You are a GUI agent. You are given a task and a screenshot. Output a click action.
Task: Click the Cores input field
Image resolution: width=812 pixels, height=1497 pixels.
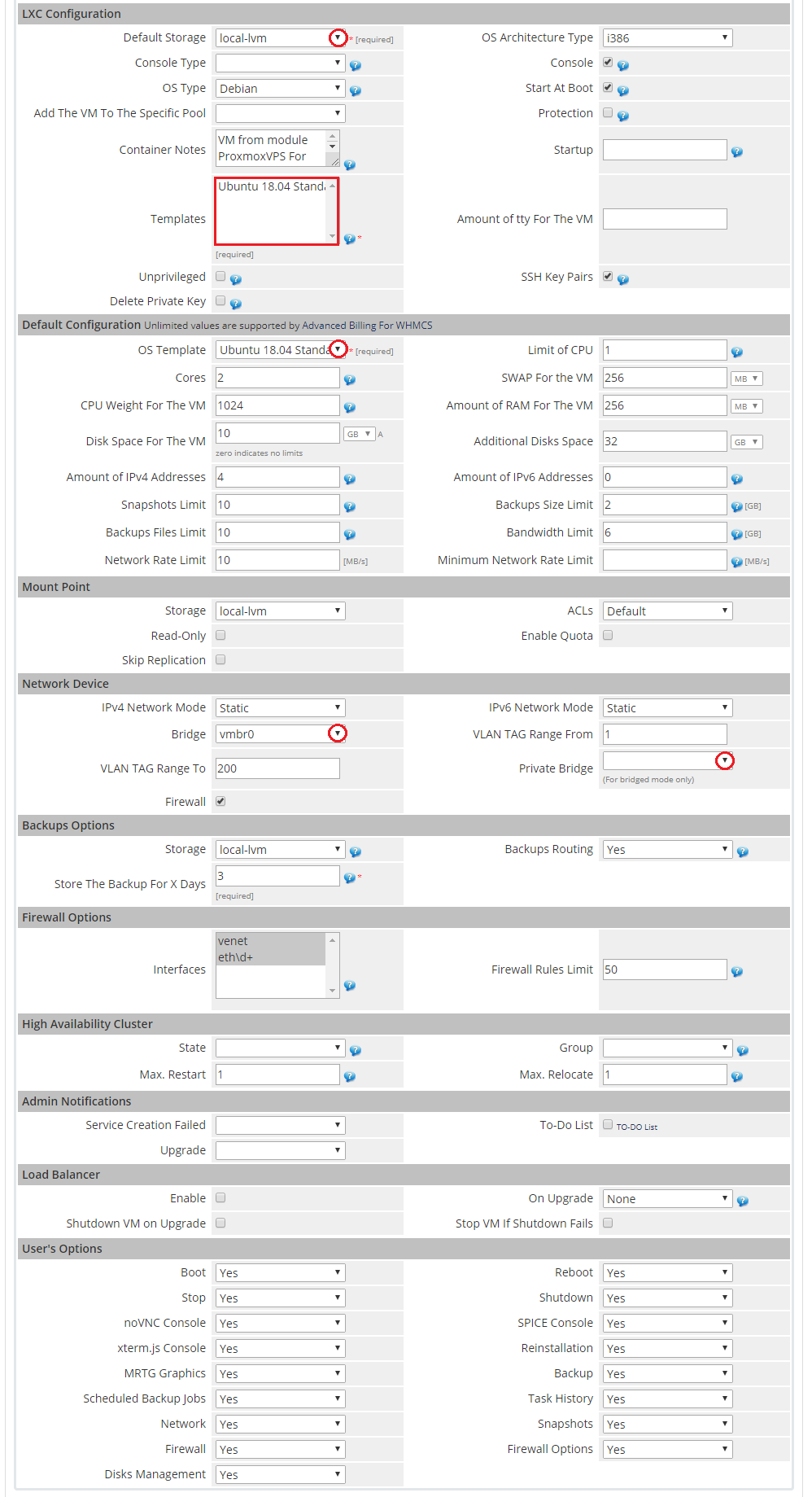click(x=277, y=378)
